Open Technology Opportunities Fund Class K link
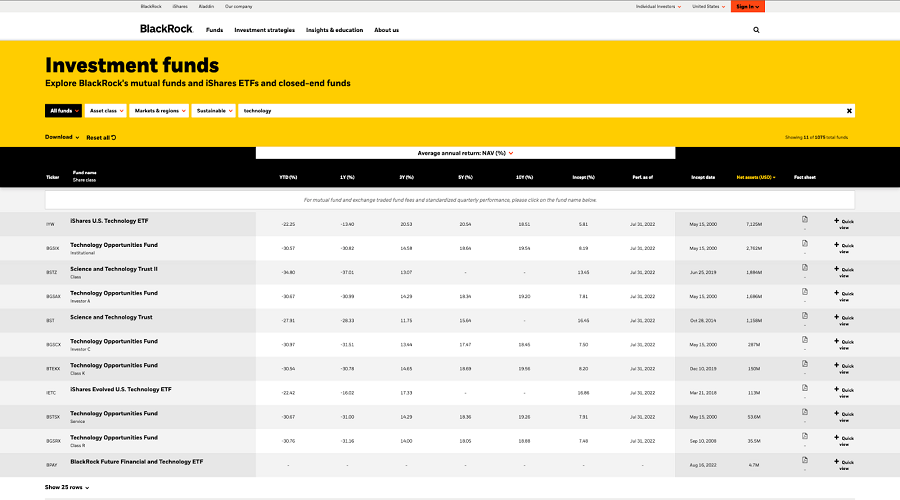Viewport: 900px width, 500px height. coord(114,365)
